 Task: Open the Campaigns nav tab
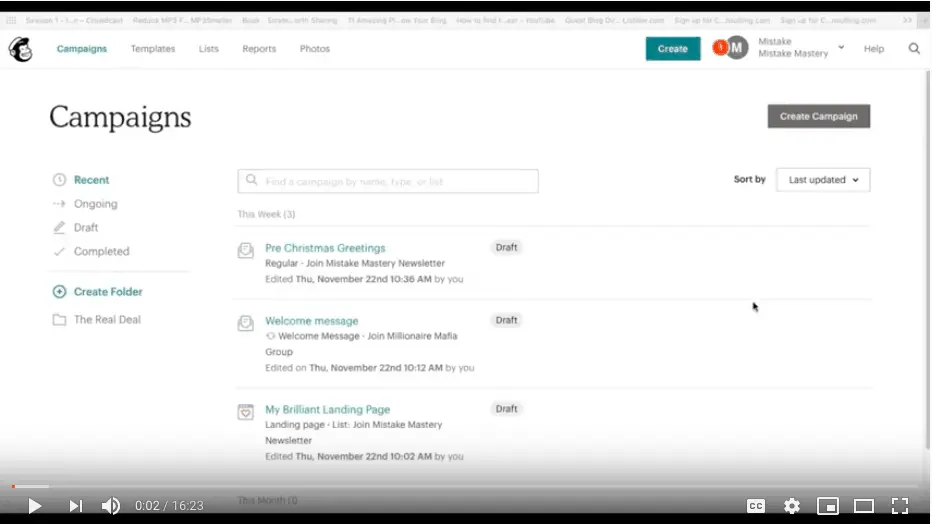82,49
